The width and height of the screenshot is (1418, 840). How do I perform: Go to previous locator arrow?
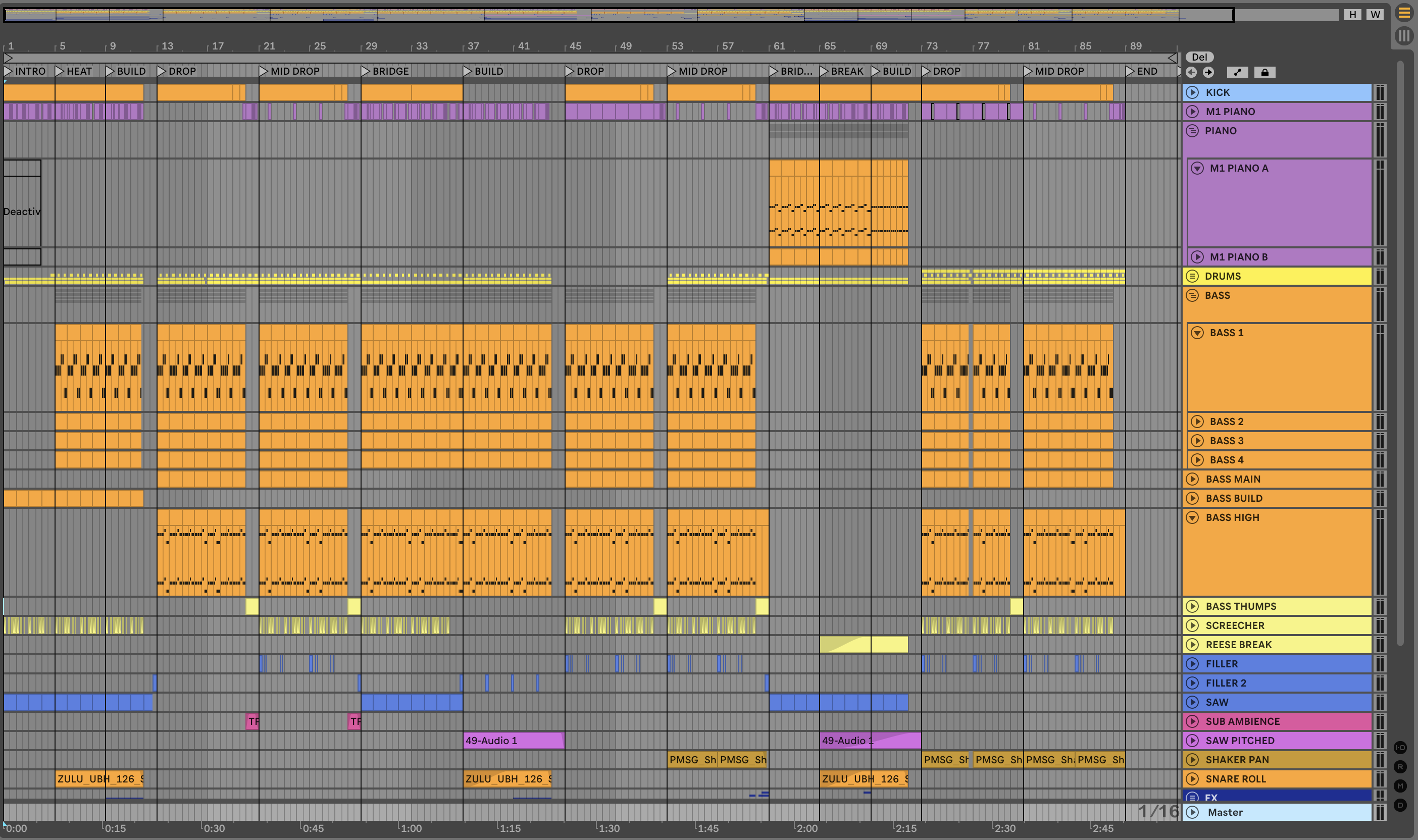[x=1191, y=72]
